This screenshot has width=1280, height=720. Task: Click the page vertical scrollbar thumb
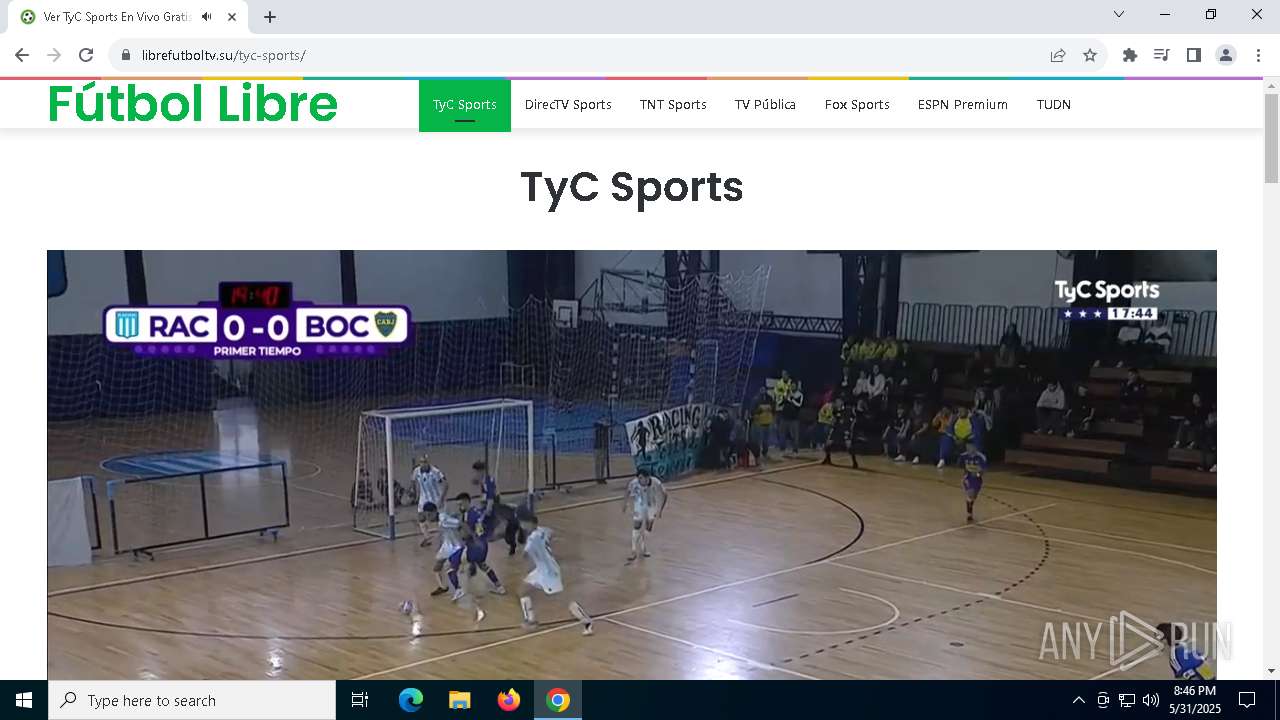[x=1272, y=138]
